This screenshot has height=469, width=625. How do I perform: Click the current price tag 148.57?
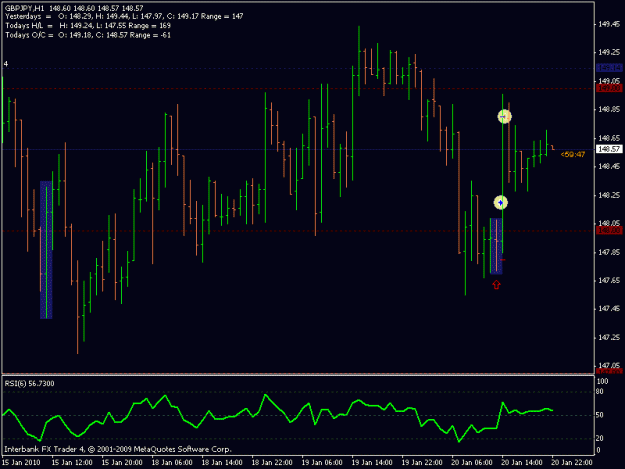coord(609,149)
